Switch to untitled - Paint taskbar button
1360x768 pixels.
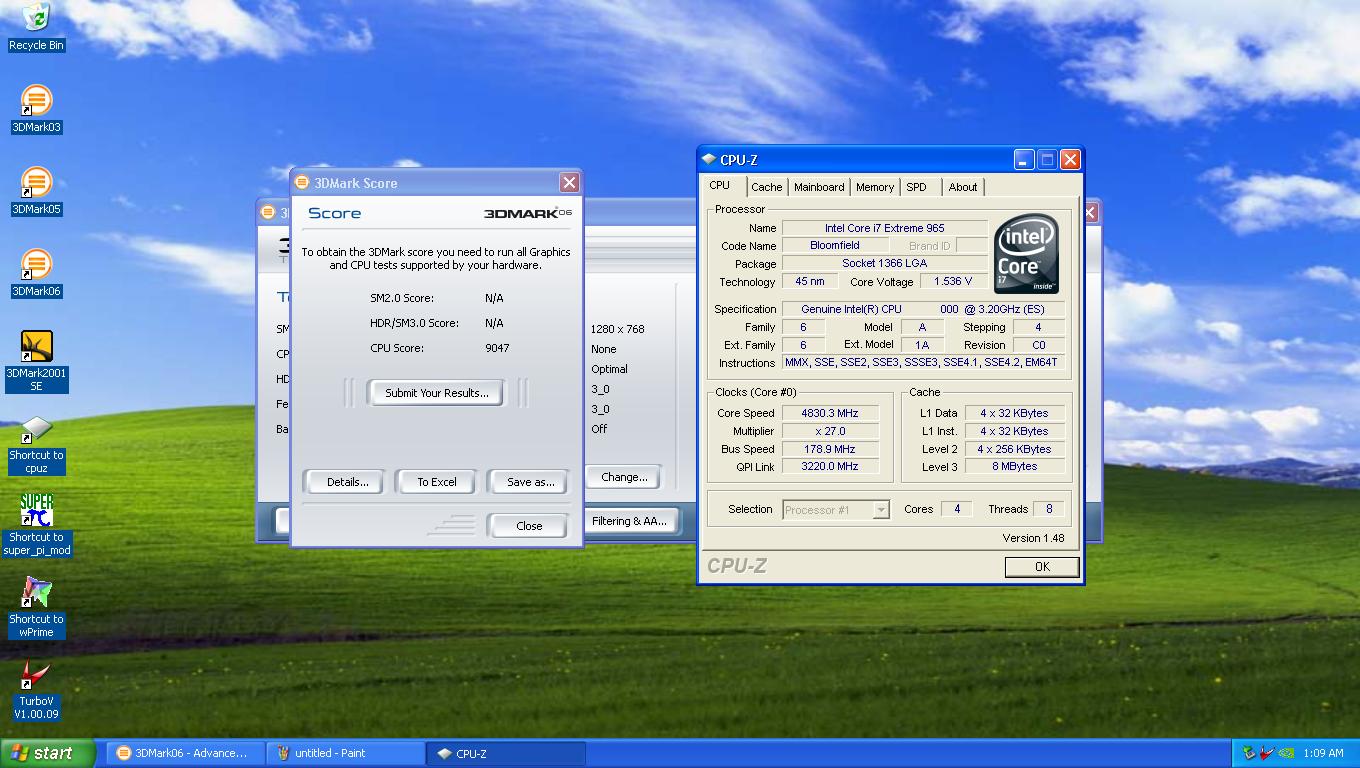(x=345, y=753)
